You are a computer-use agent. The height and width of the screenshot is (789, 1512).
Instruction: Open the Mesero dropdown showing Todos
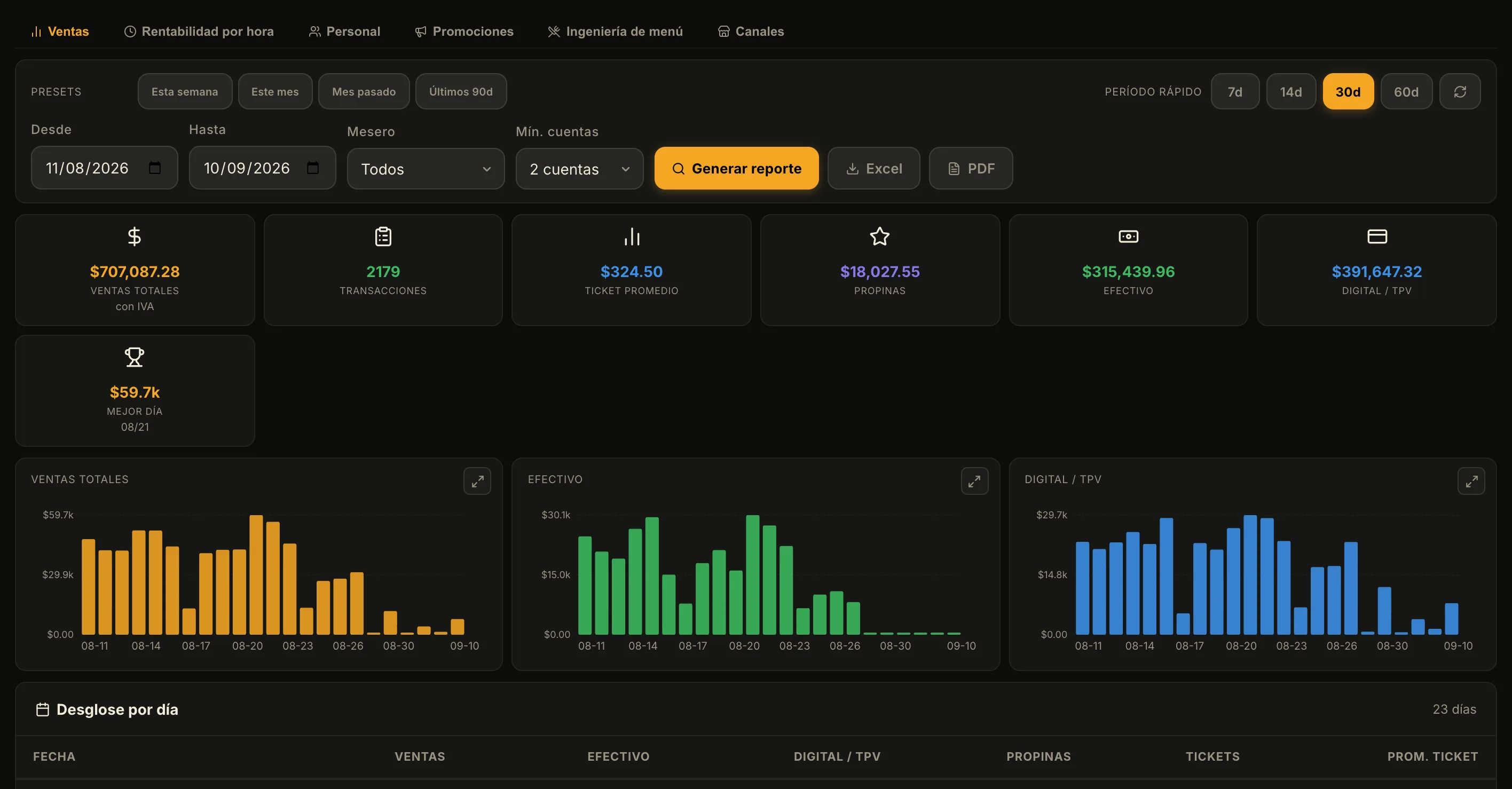(x=426, y=169)
